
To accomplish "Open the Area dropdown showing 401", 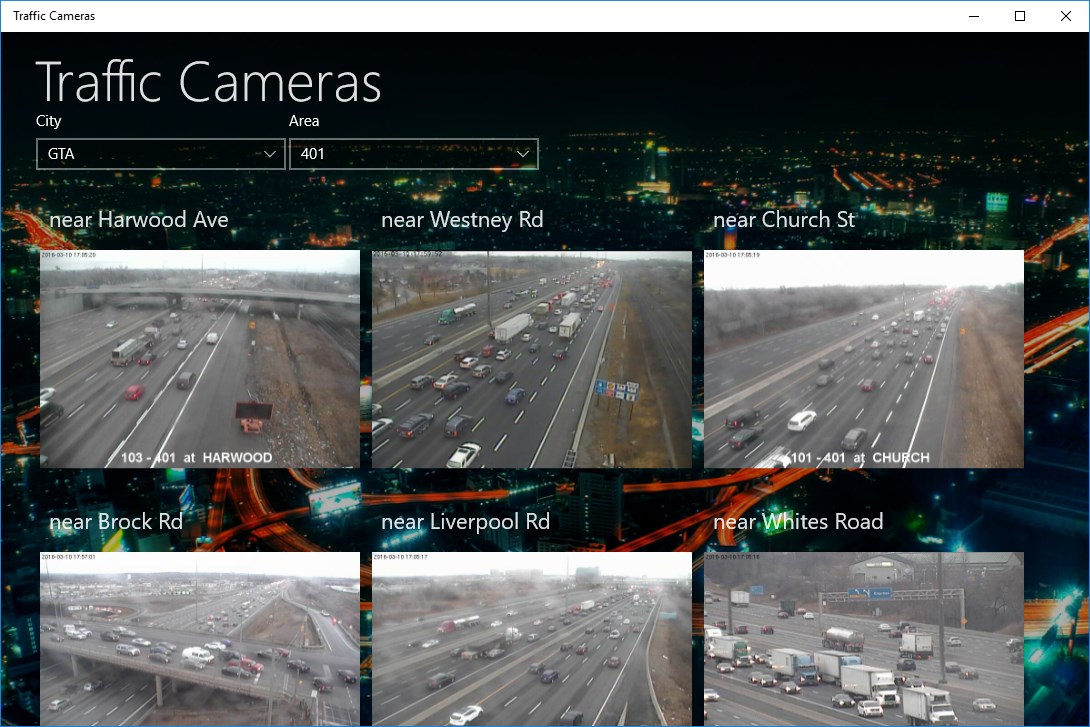I will 414,154.
